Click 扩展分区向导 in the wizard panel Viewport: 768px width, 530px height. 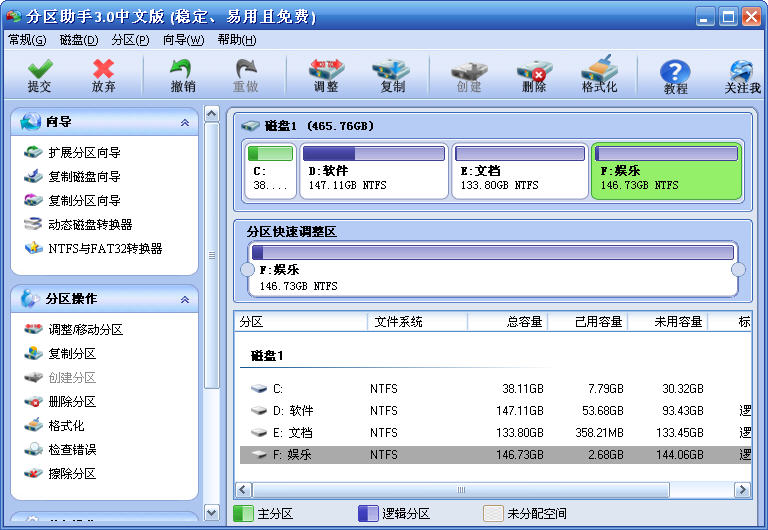84,153
